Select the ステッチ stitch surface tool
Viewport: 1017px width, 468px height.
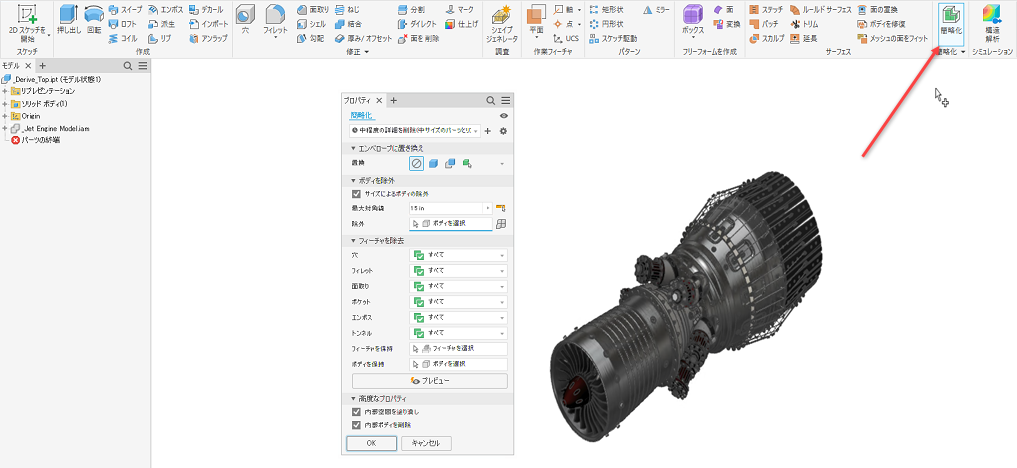coord(766,10)
